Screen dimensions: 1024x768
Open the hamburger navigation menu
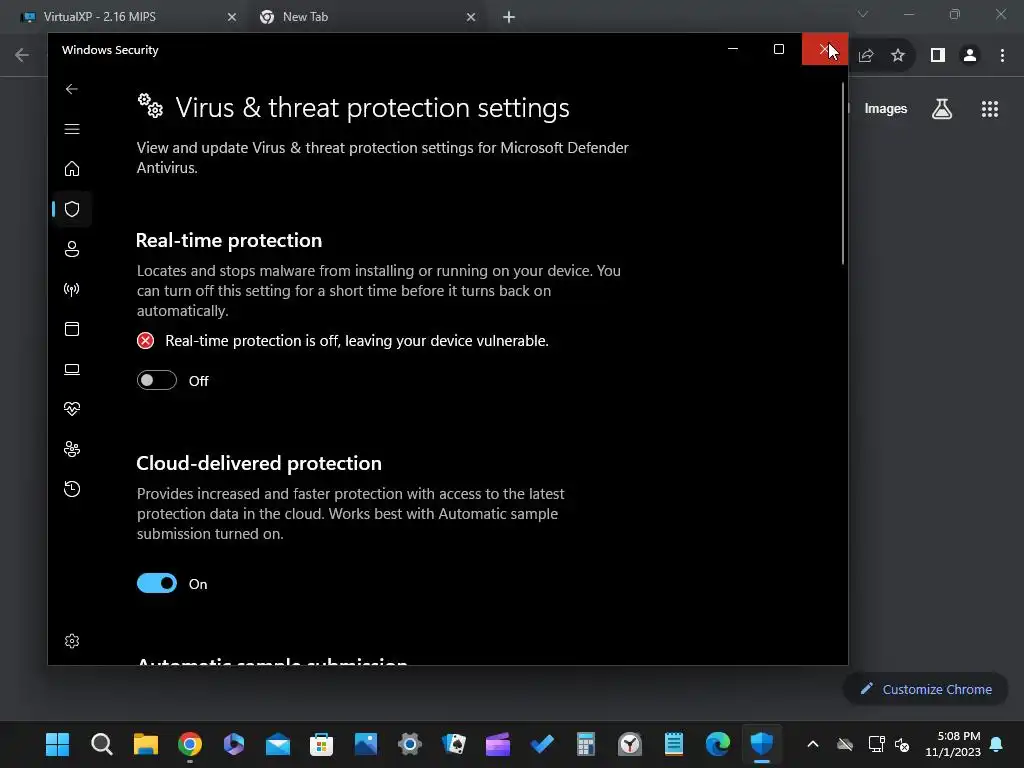pyautogui.click(x=72, y=129)
